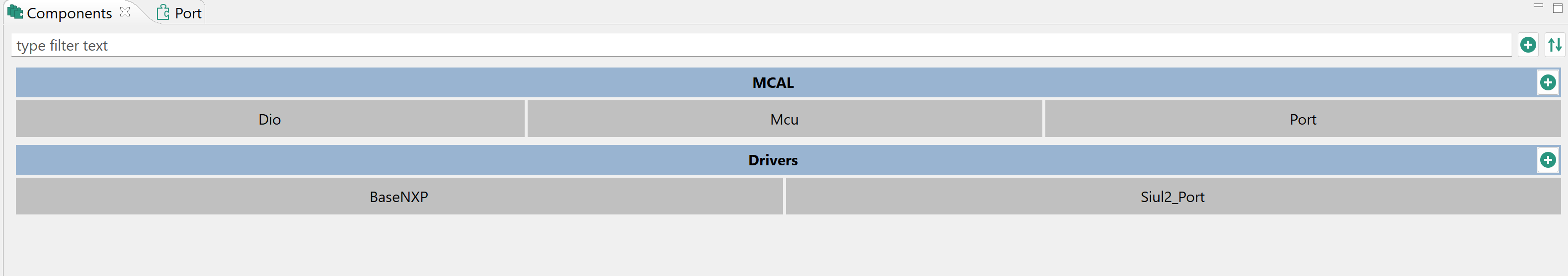1568x276 pixels.
Task: Open the Dio component
Action: [270, 119]
